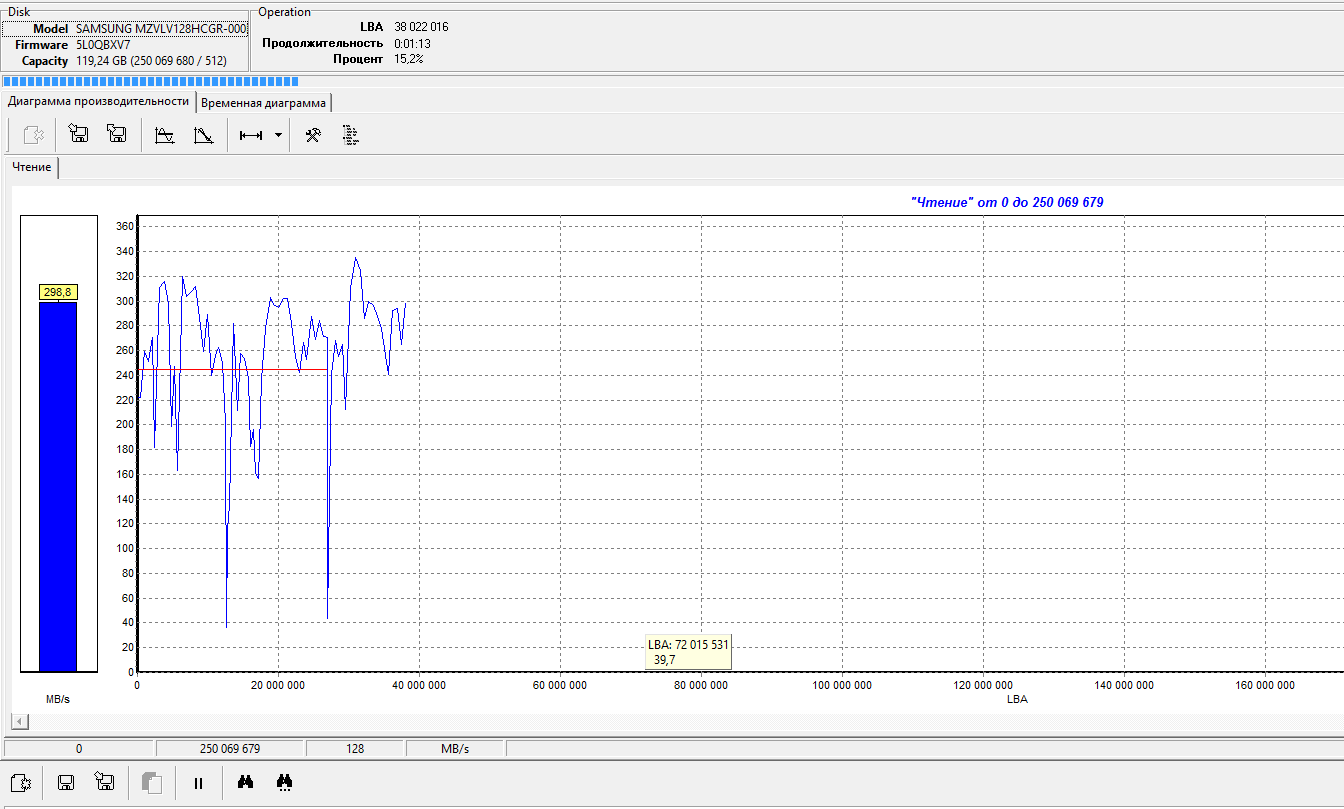
Task: Click the capacity value 119,24 GB
Action: coord(151,61)
